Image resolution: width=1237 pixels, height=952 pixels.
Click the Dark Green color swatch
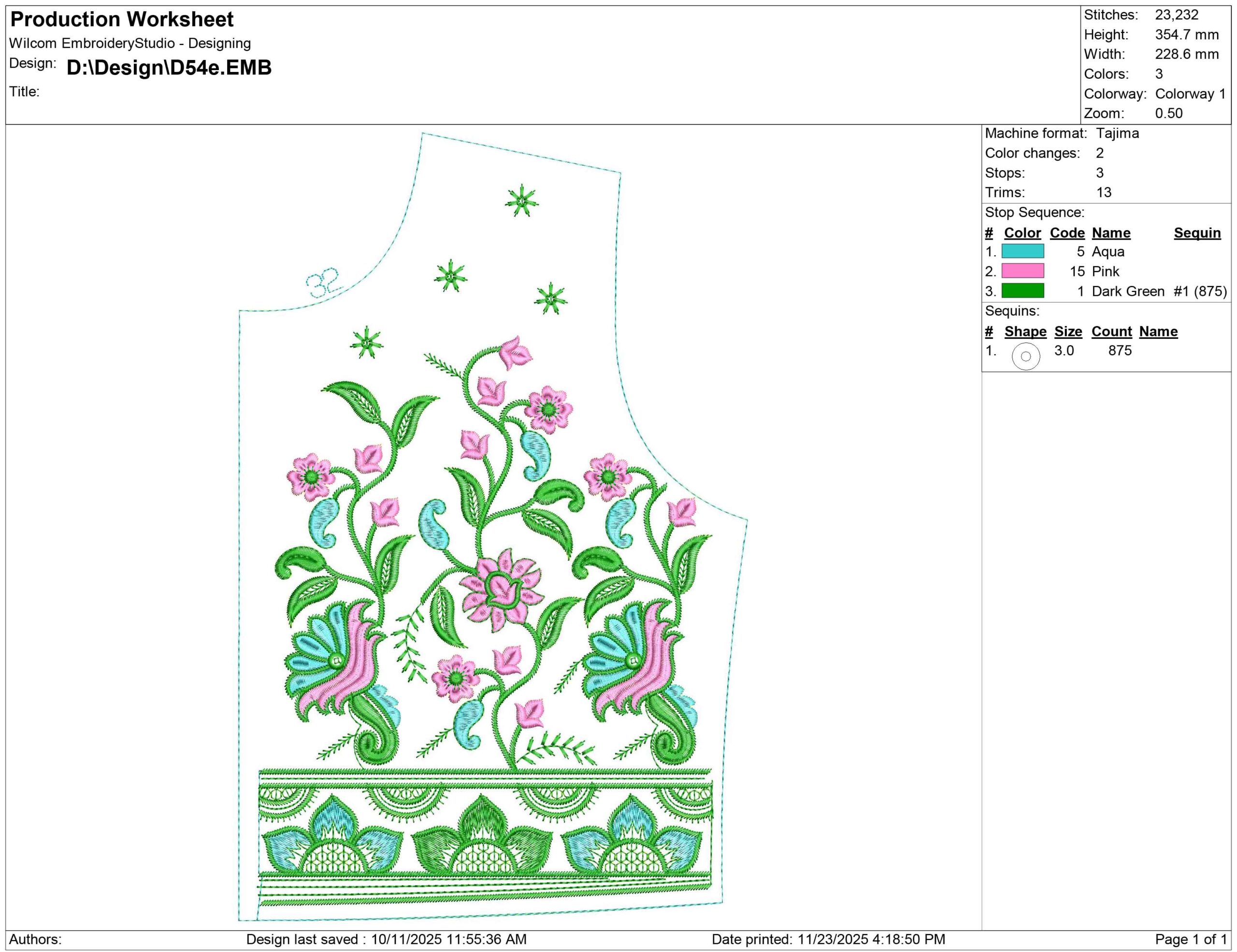click(1022, 291)
